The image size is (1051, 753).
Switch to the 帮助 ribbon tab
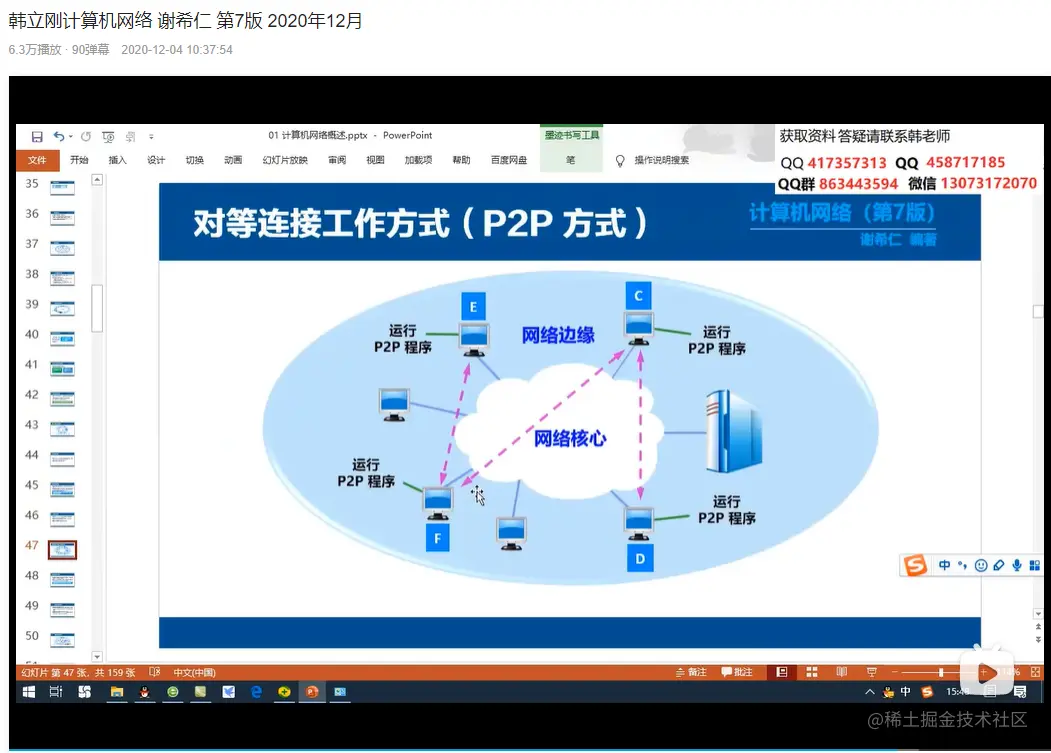pos(461,160)
